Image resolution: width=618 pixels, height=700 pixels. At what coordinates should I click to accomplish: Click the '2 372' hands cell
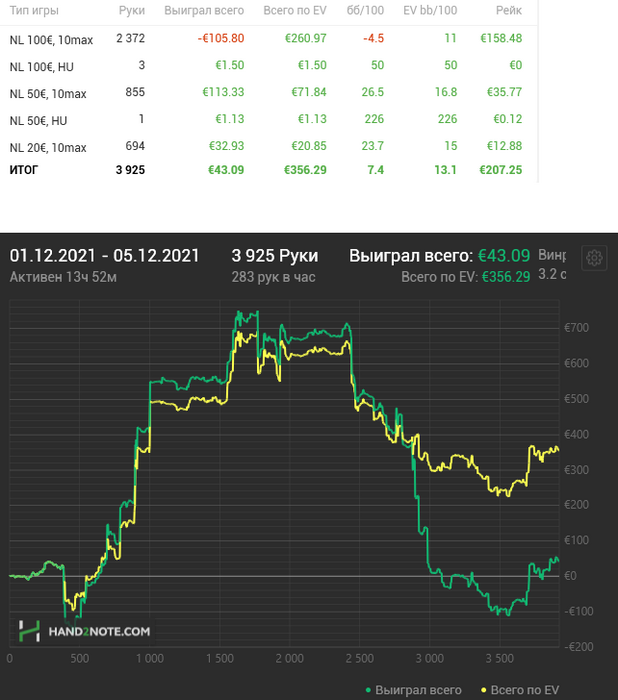pos(130,38)
